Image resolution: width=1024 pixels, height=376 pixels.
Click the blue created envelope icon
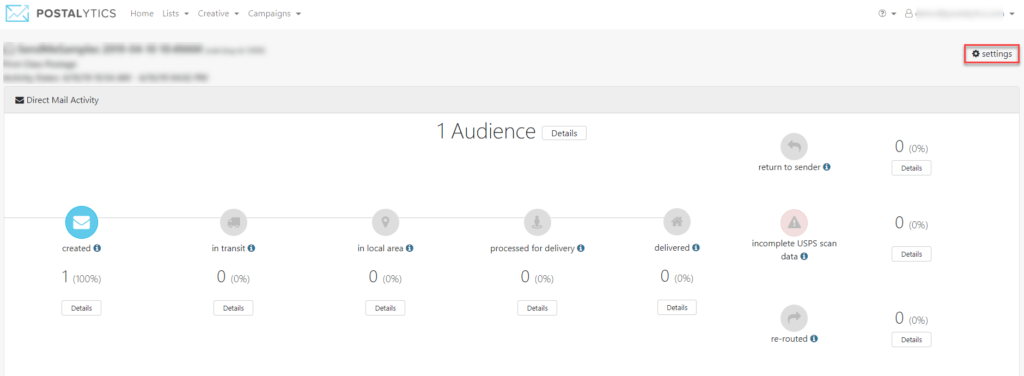click(x=82, y=222)
